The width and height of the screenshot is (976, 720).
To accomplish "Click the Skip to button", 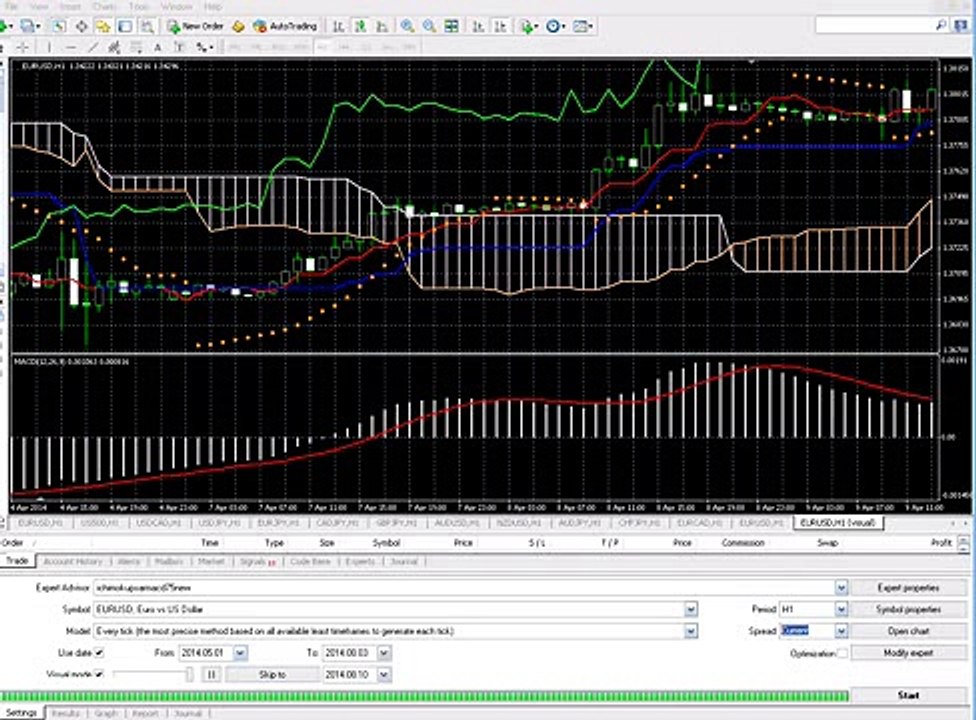I will (x=272, y=675).
